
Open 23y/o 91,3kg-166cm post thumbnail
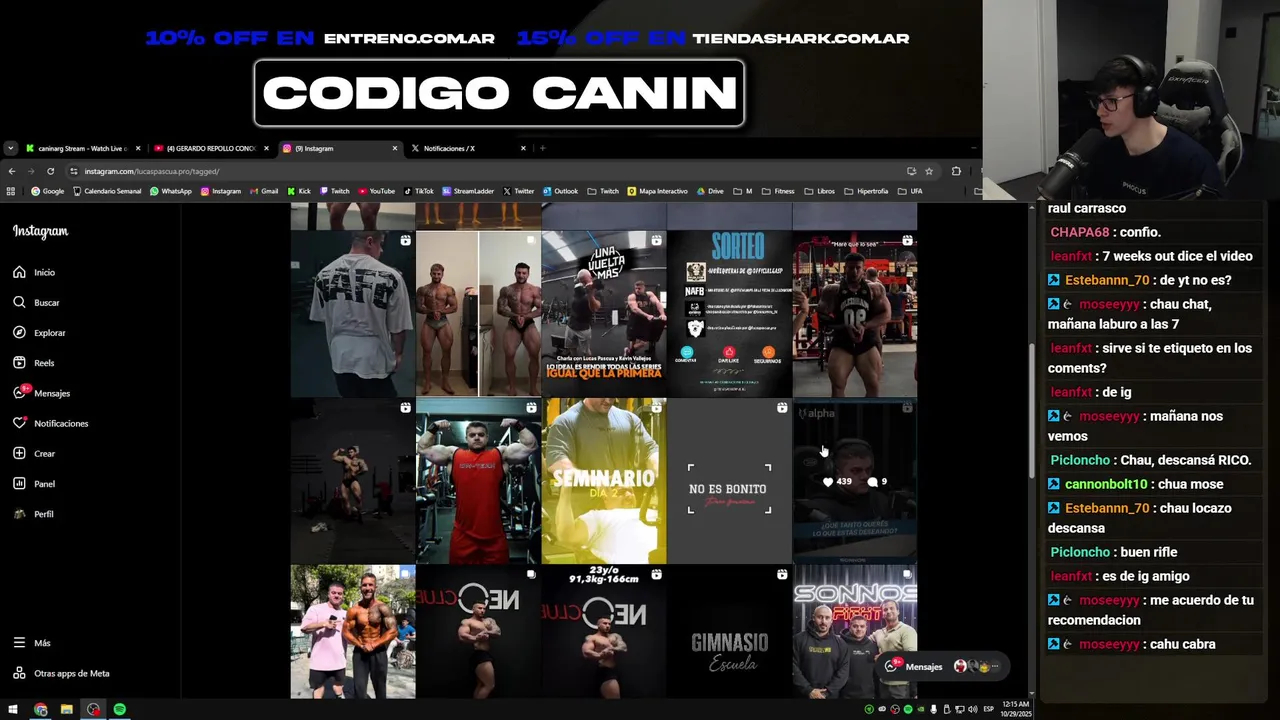(604, 632)
